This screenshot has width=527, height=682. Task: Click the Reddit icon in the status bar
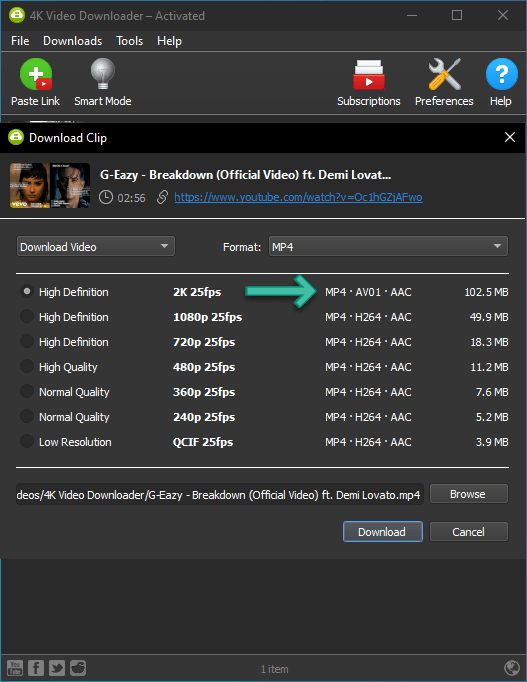[78, 668]
